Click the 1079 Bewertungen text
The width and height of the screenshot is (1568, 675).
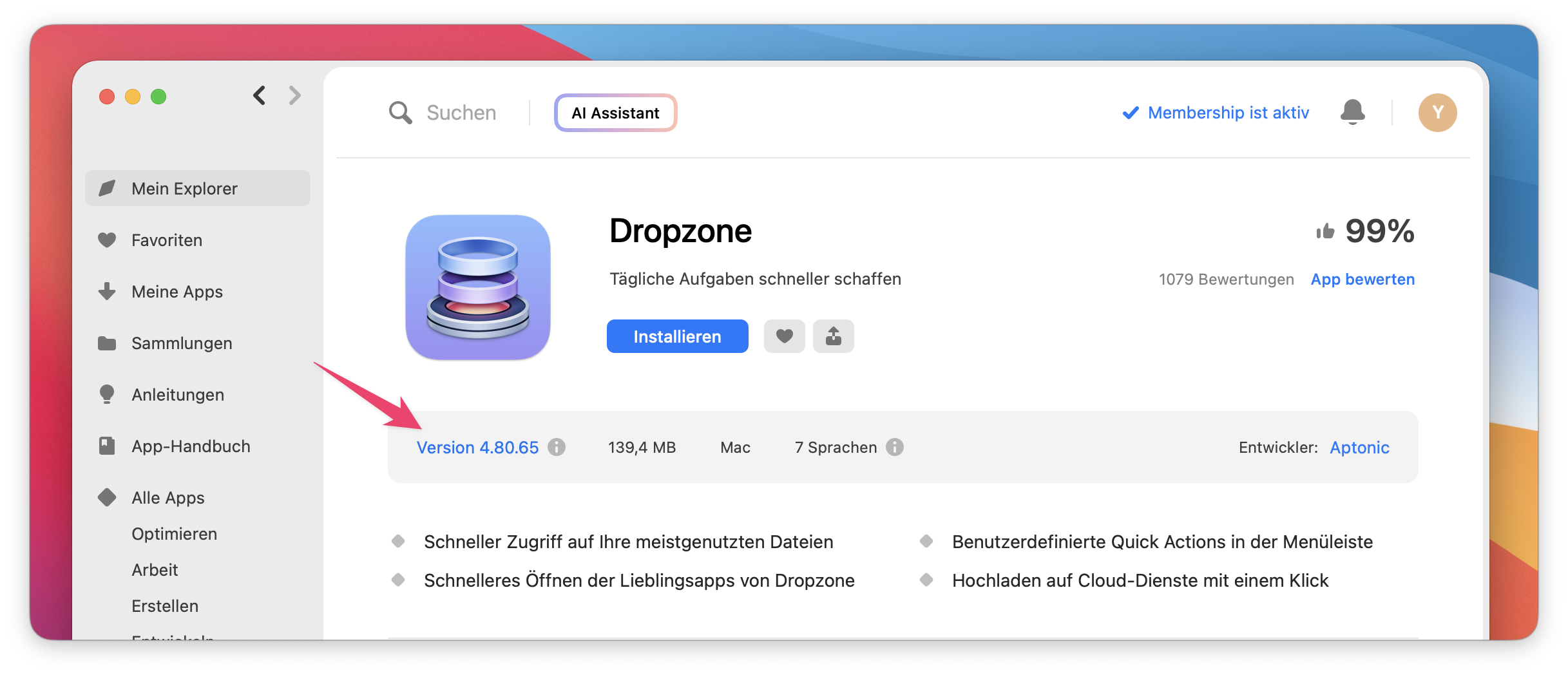click(x=1226, y=279)
